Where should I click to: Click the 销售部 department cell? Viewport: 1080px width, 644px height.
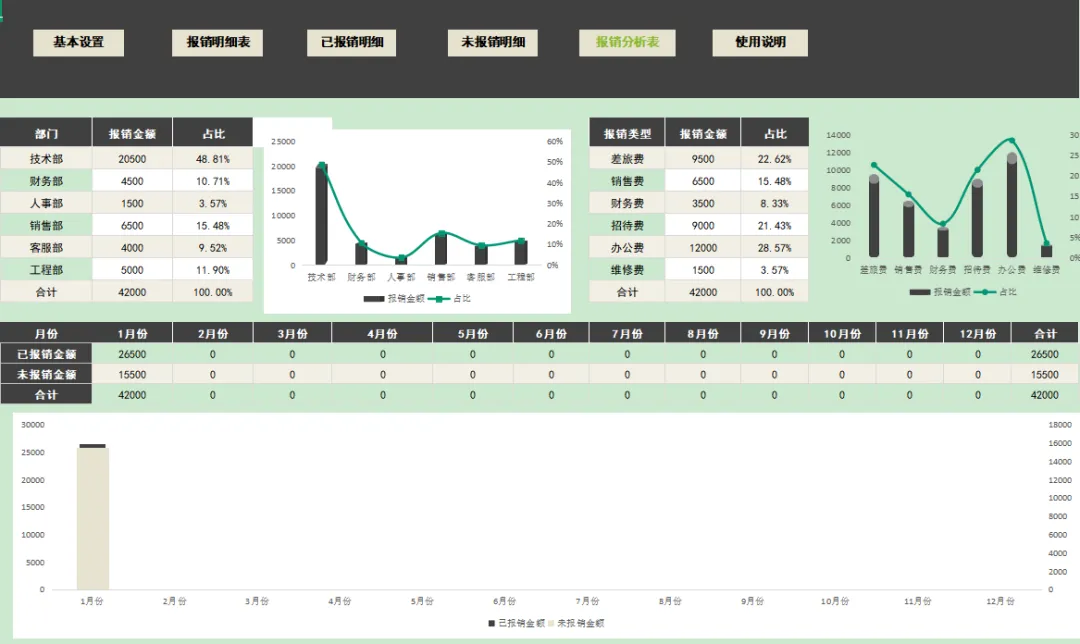46,225
